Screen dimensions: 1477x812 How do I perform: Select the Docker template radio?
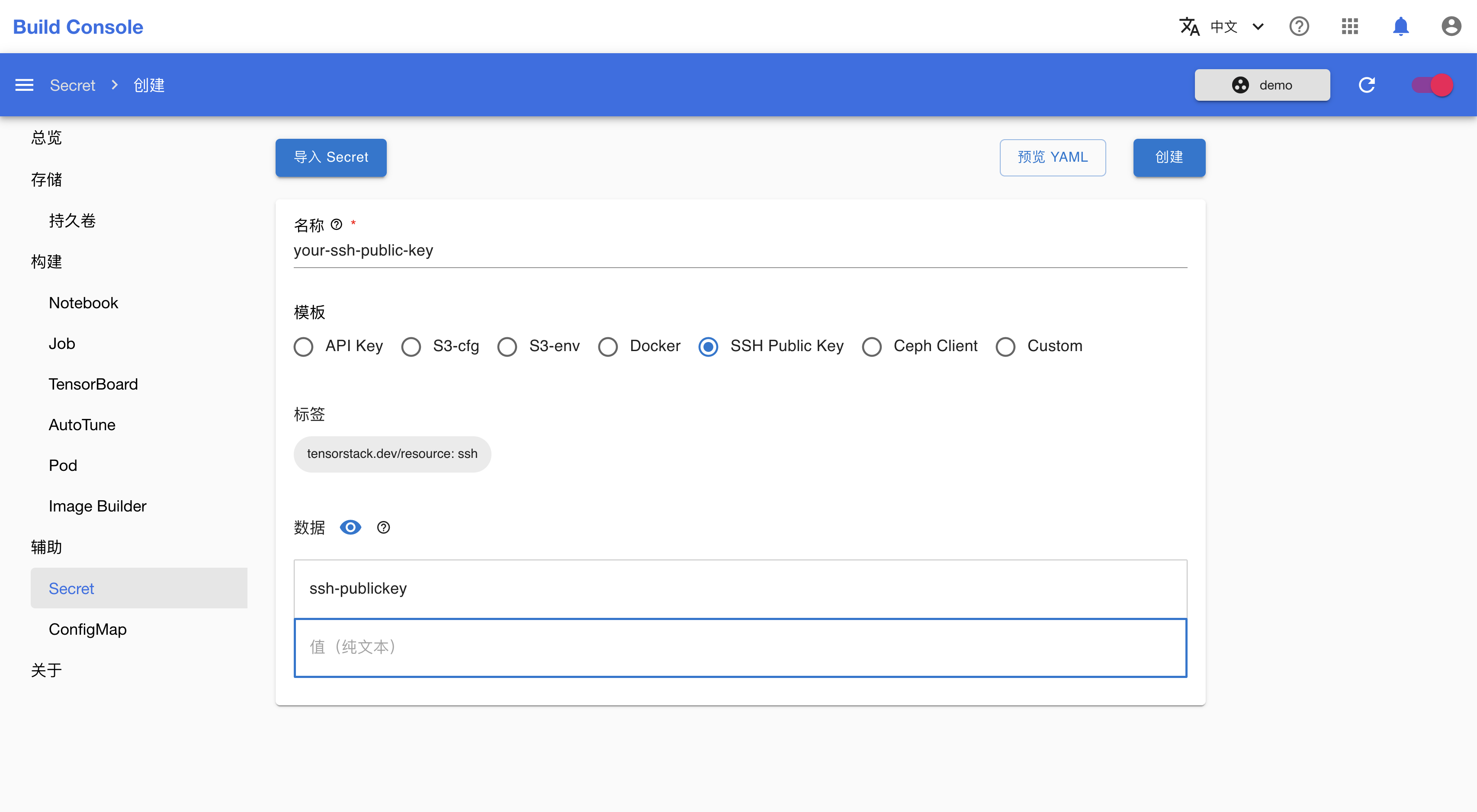click(x=608, y=347)
